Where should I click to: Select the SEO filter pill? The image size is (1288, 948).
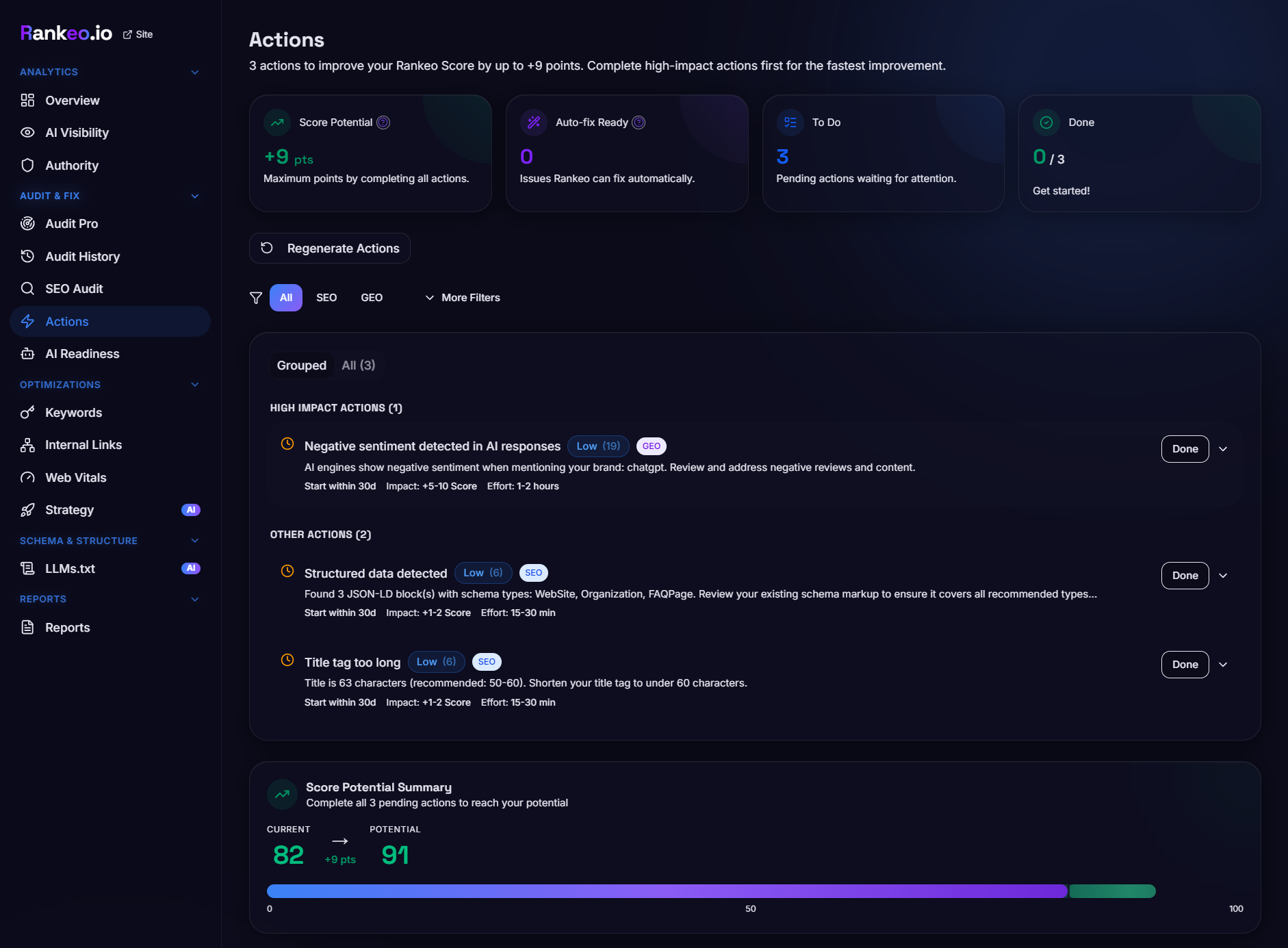click(326, 298)
